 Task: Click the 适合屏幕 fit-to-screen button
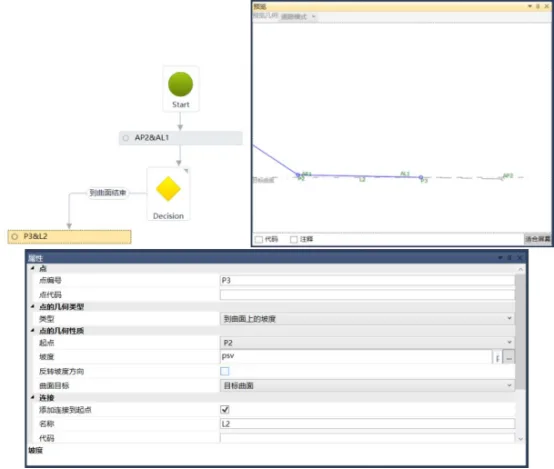[537, 239]
